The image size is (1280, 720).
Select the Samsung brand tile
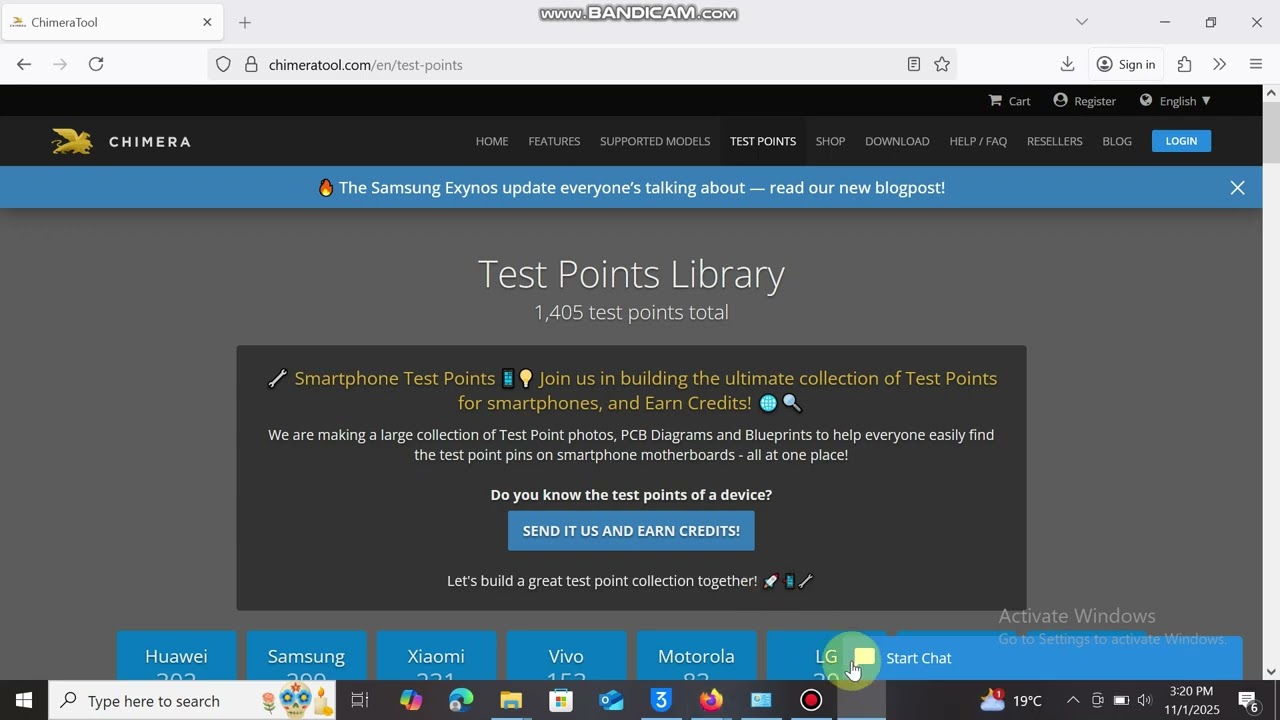pyautogui.click(x=306, y=656)
